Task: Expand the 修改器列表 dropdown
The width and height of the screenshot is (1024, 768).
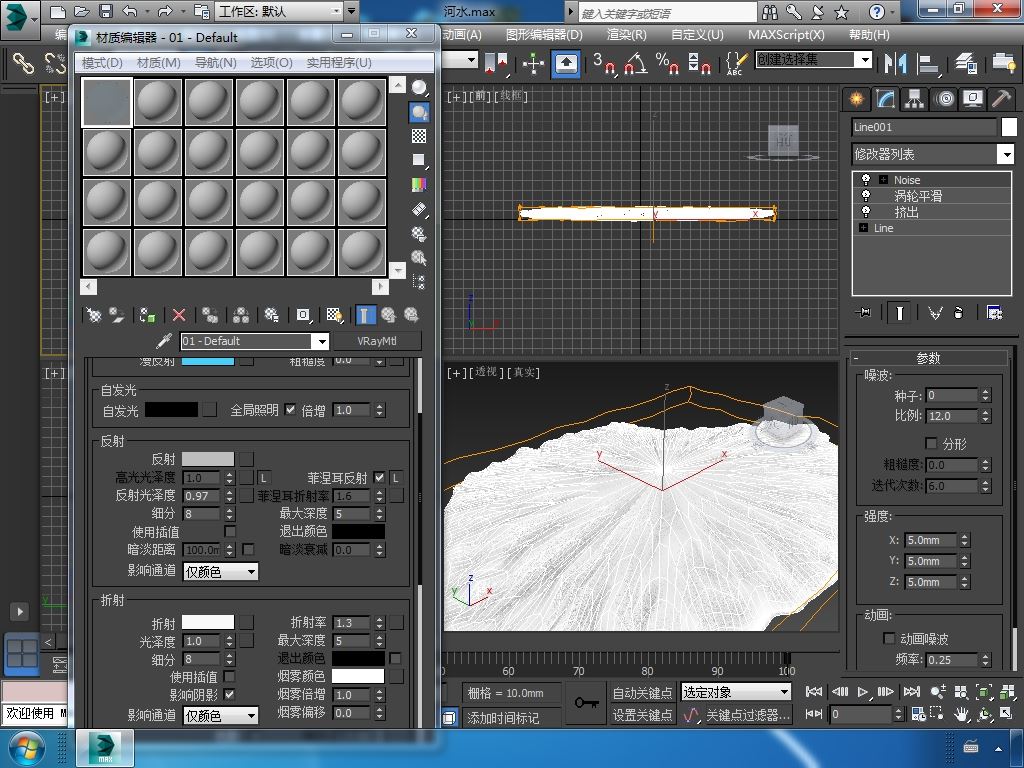Action: pos(1005,154)
